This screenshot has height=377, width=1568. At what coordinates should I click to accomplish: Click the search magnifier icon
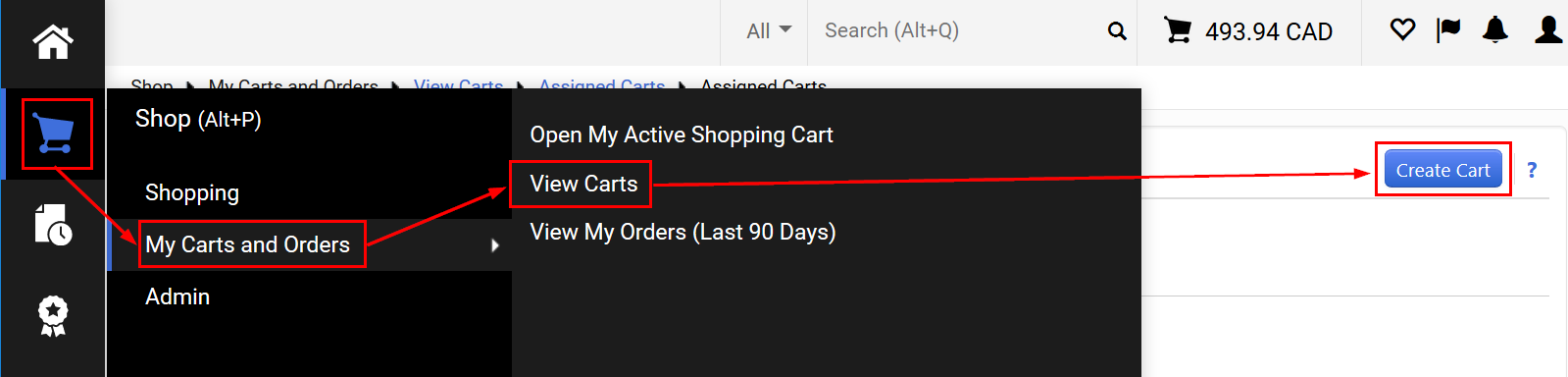pos(1117,31)
